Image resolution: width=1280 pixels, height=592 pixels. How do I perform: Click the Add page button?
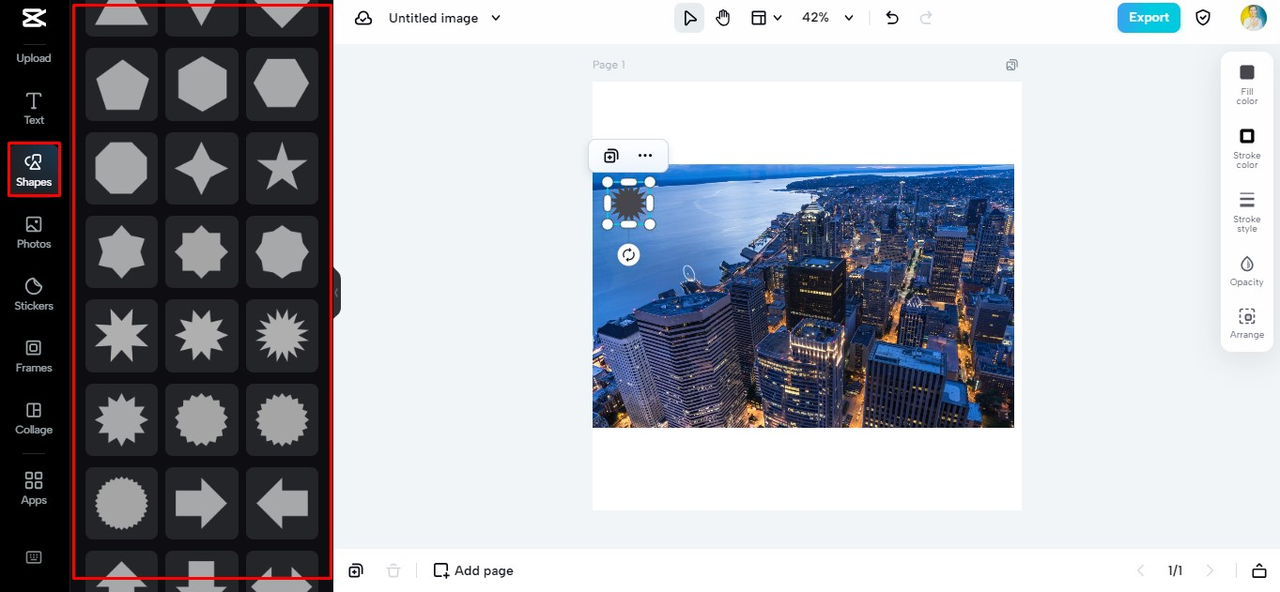tap(473, 571)
